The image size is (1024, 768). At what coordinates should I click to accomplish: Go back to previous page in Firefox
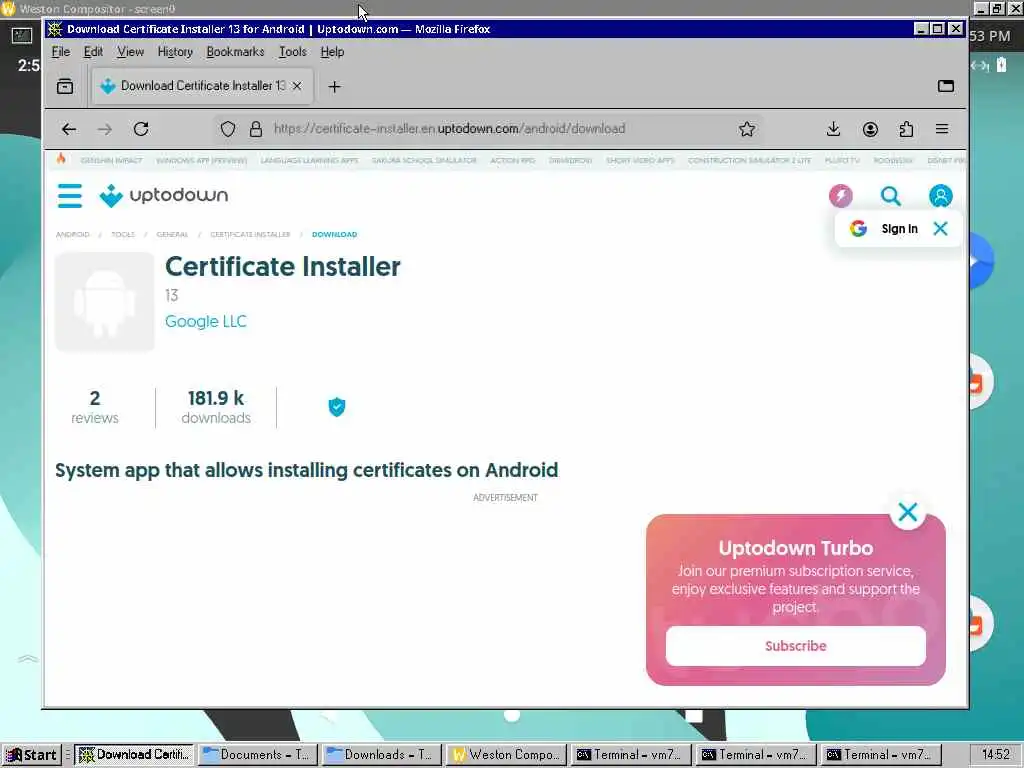coord(69,129)
